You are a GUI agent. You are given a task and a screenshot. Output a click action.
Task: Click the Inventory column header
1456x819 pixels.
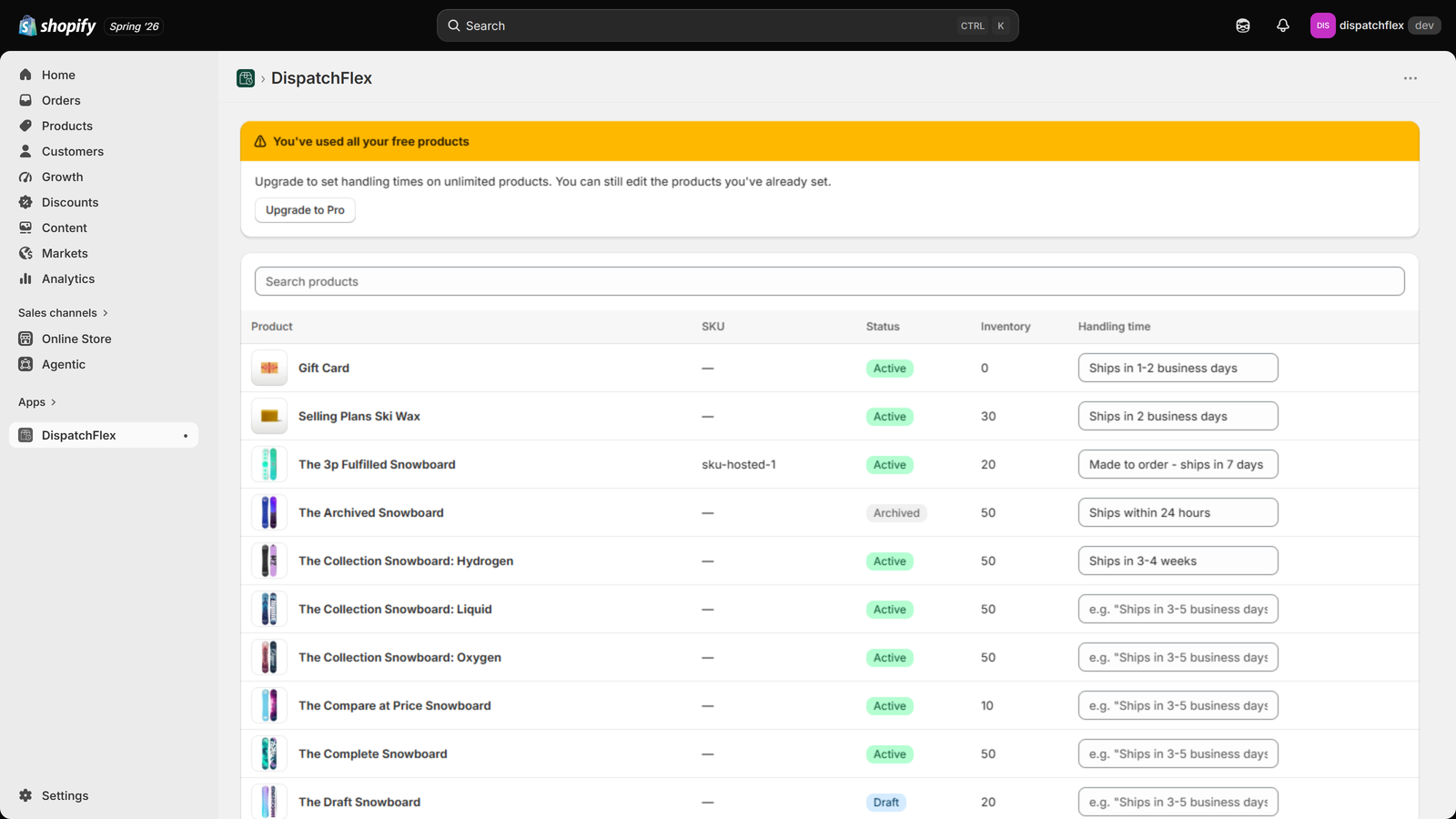(x=1006, y=327)
